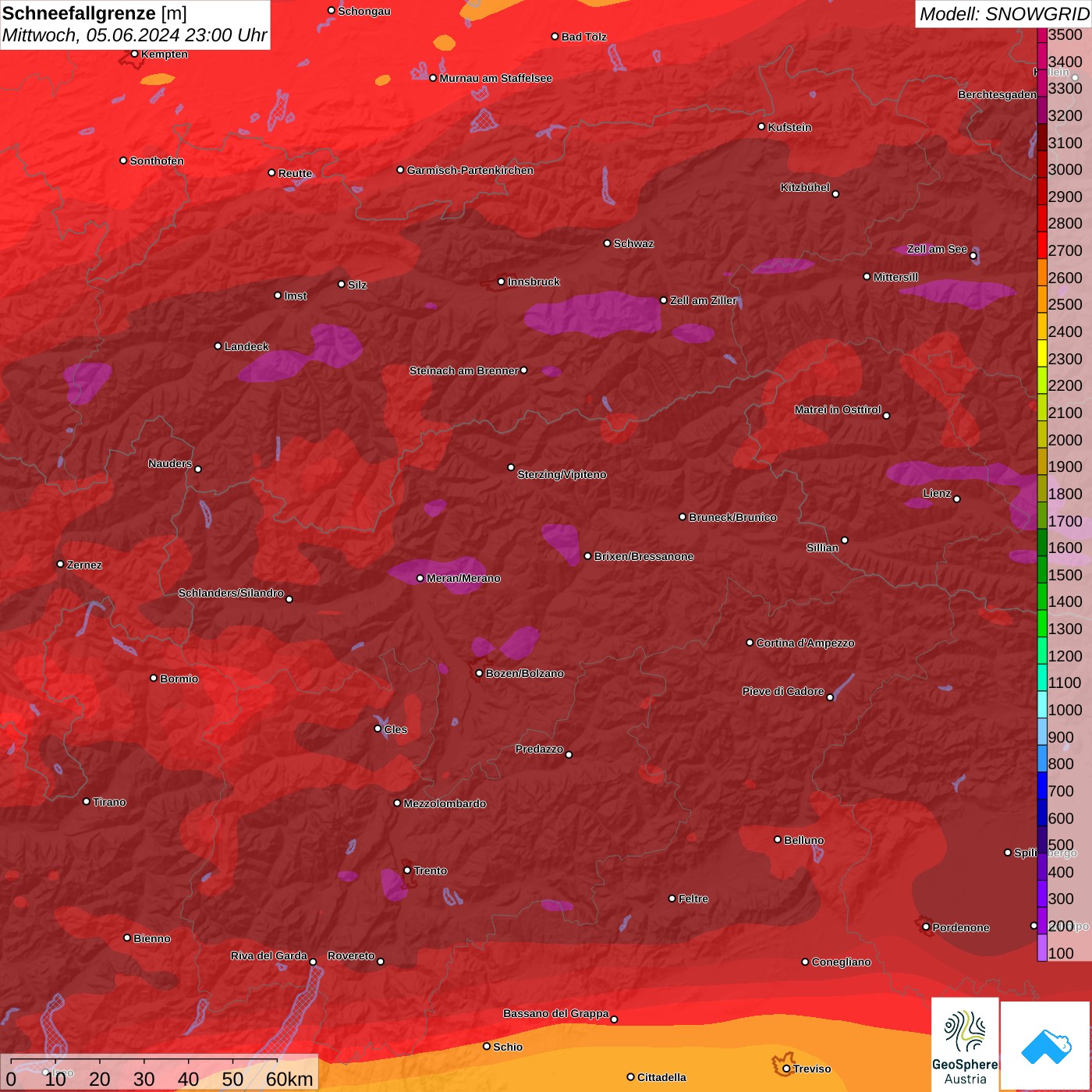This screenshot has width=1092, height=1092.
Task: Click the 'Murnau am Staffelsee' label
Action: coord(496,78)
